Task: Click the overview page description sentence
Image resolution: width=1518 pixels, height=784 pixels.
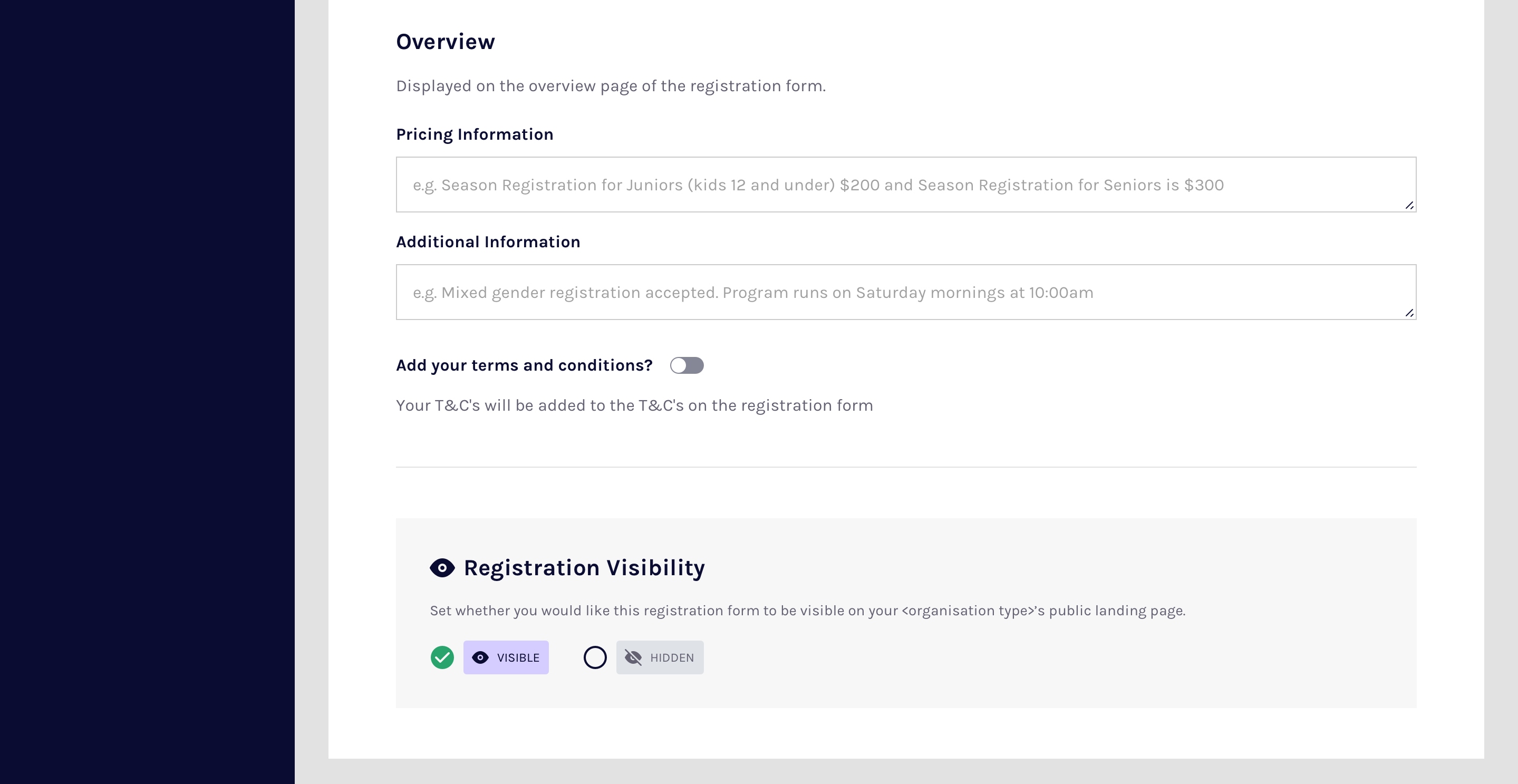Action: [611, 86]
